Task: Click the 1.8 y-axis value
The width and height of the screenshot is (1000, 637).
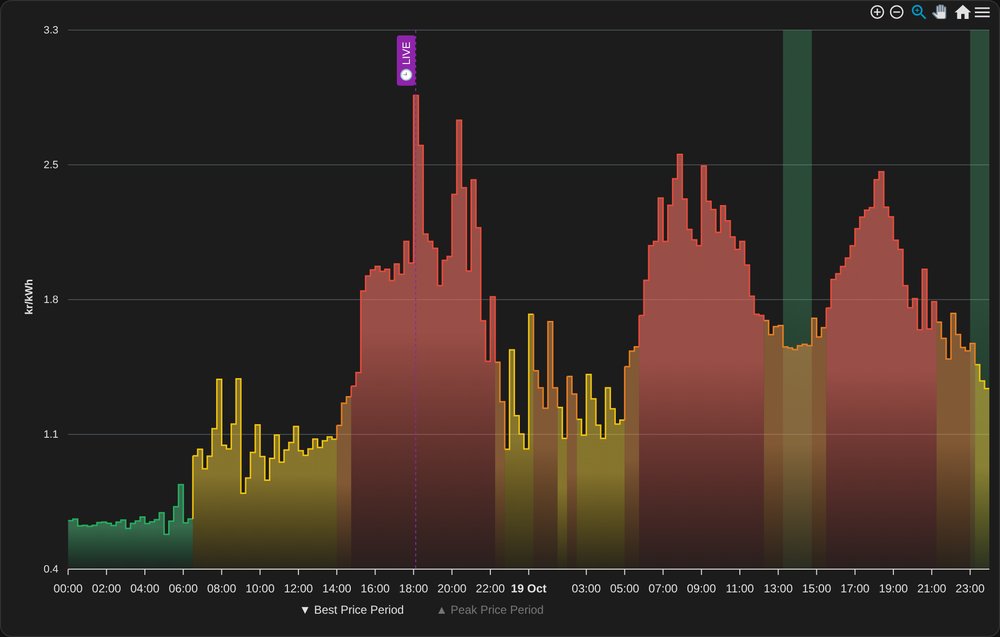Action: (x=50, y=300)
